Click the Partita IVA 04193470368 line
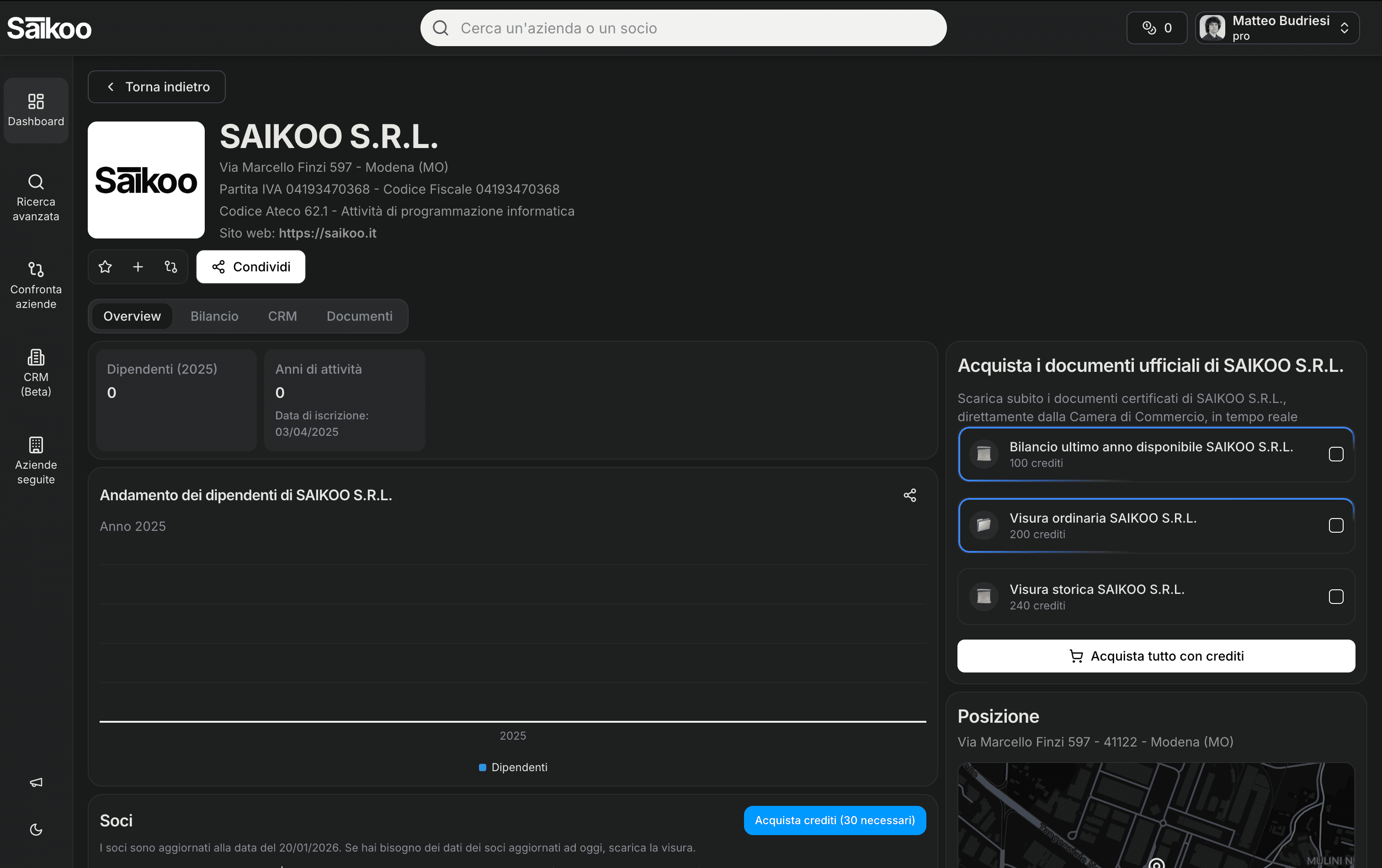The height and width of the screenshot is (868, 1382). pyautogui.click(x=390, y=189)
